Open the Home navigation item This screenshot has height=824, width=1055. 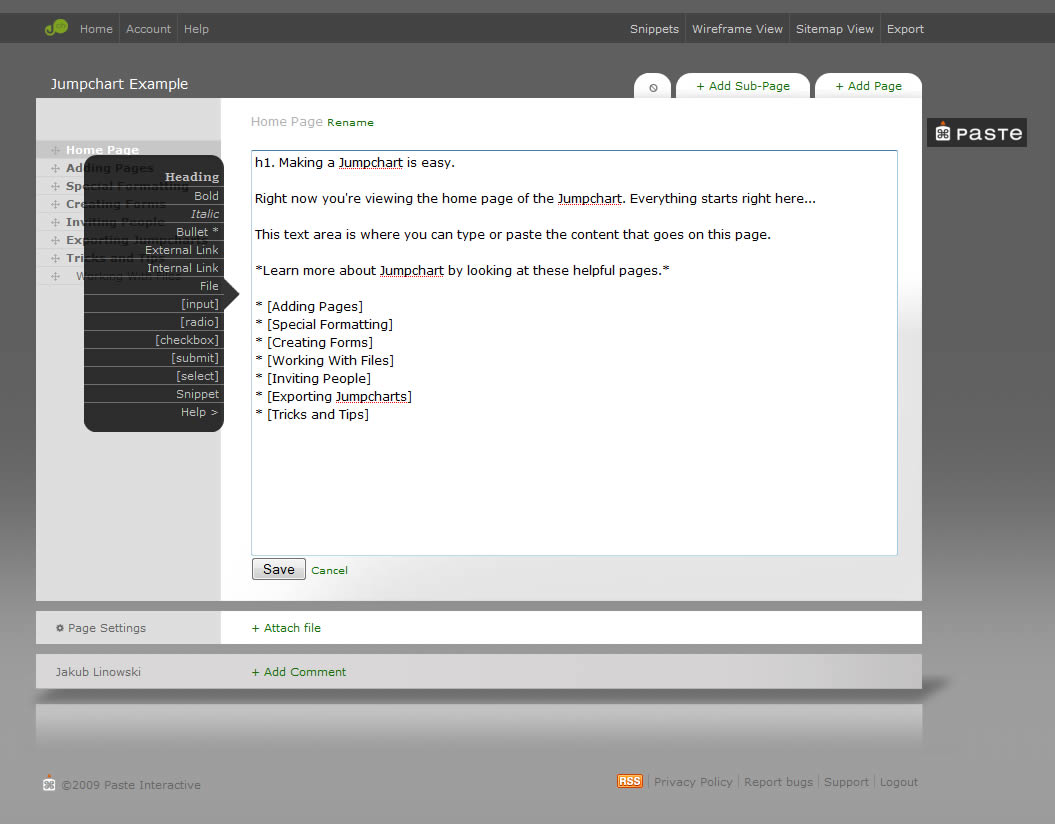pyautogui.click(x=96, y=29)
